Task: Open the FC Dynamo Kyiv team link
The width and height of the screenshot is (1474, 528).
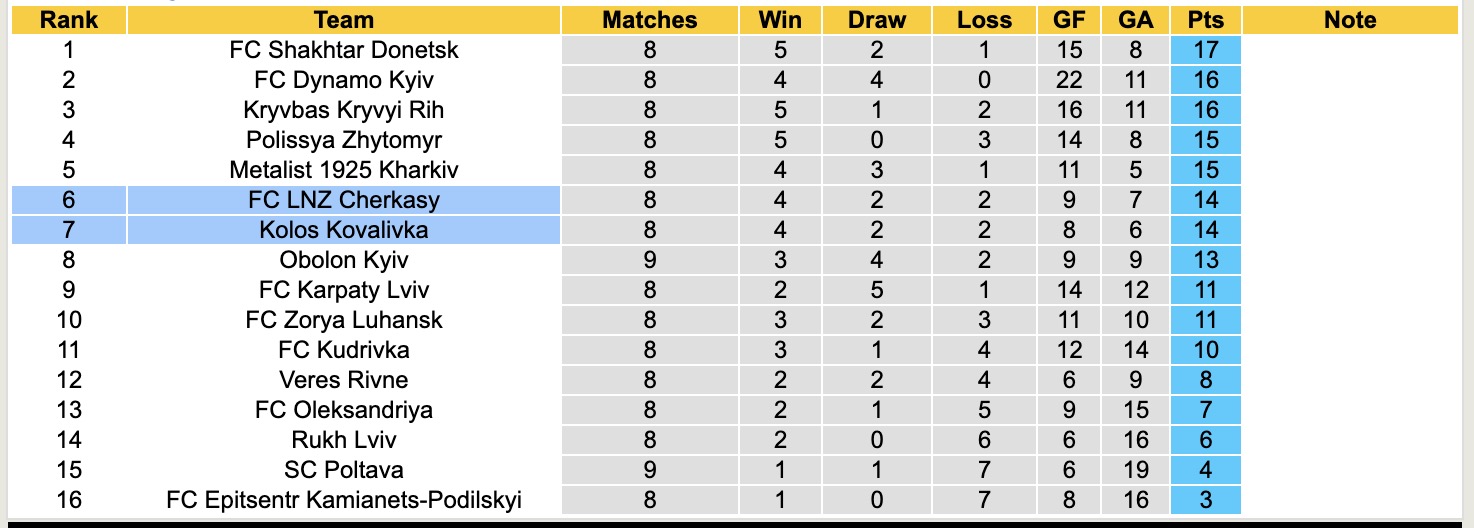Action: 343,80
